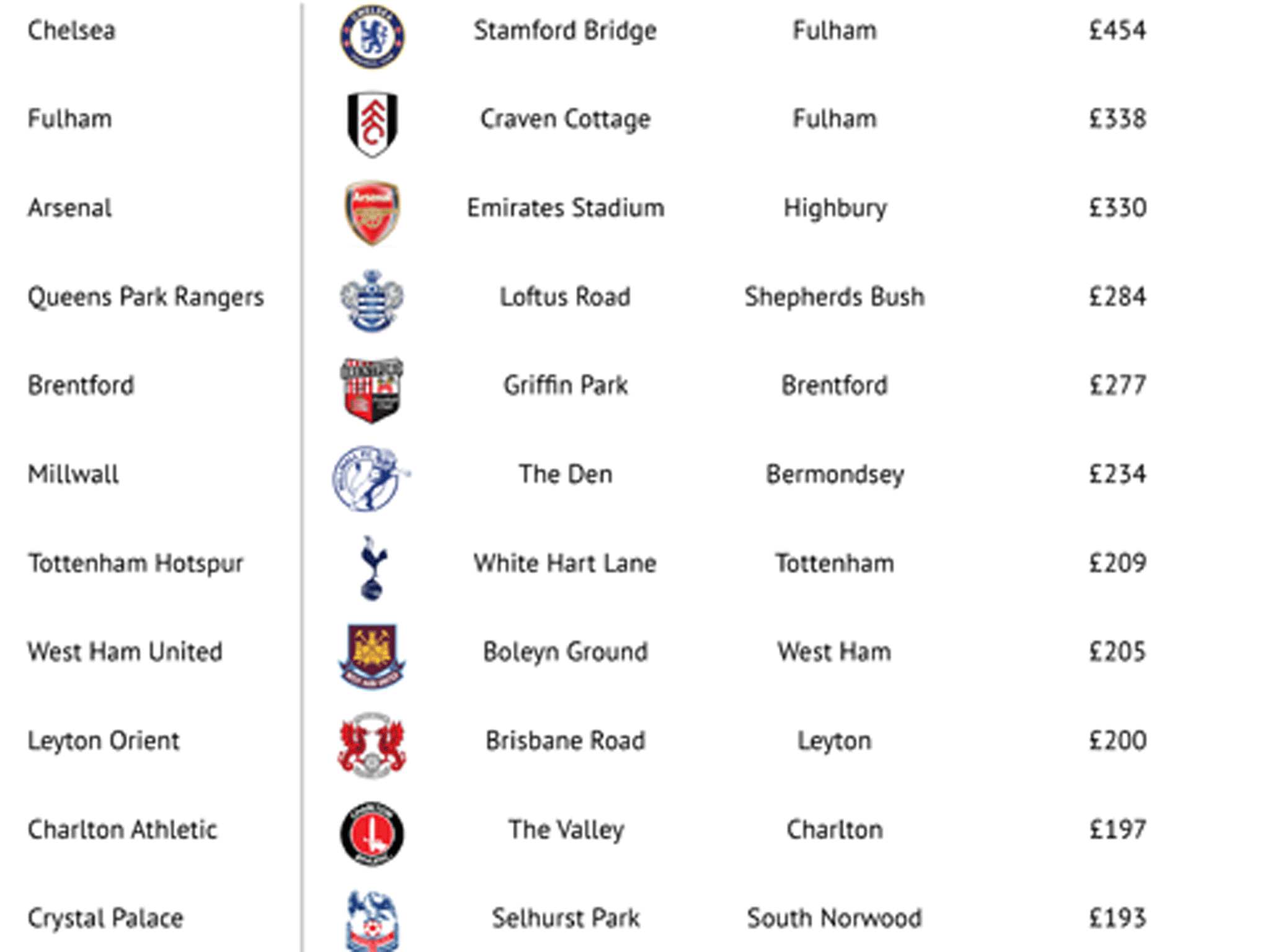Click the Crystal Palace eagle crest

coord(372,921)
